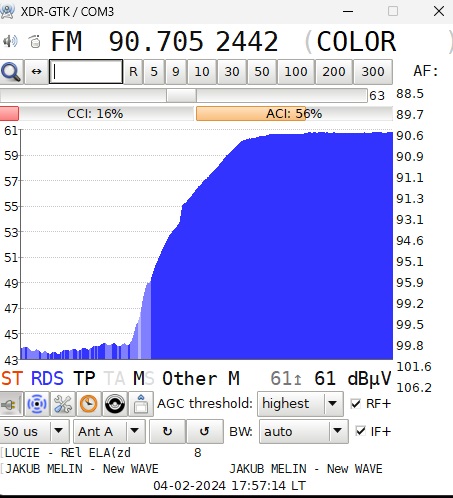Select alternative frequency 95.9
Image resolution: width=453 pixels, height=498 pixels.
[x=410, y=283]
